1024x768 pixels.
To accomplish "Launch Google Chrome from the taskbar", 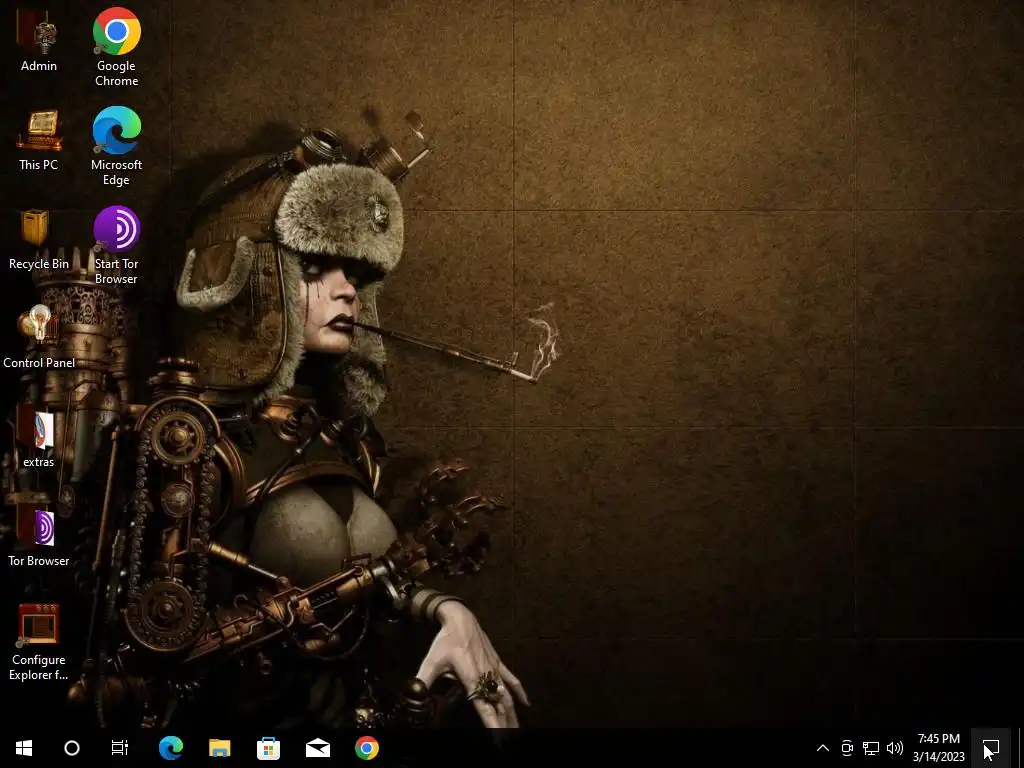I will (x=367, y=748).
